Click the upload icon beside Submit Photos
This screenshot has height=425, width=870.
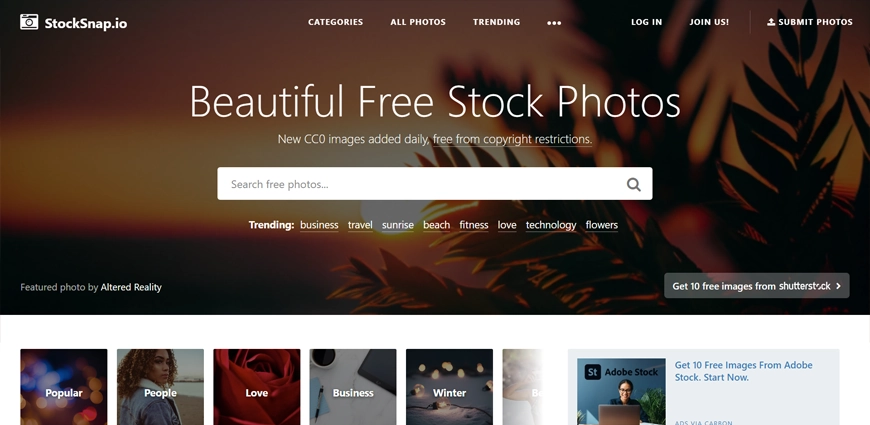(771, 22)
